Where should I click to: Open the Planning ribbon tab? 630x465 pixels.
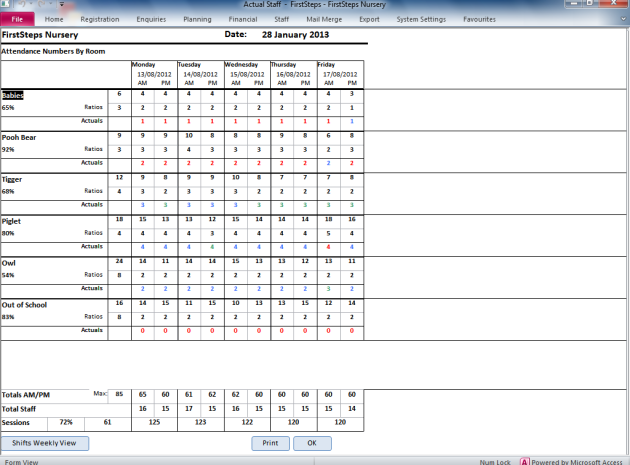[197, 19]
